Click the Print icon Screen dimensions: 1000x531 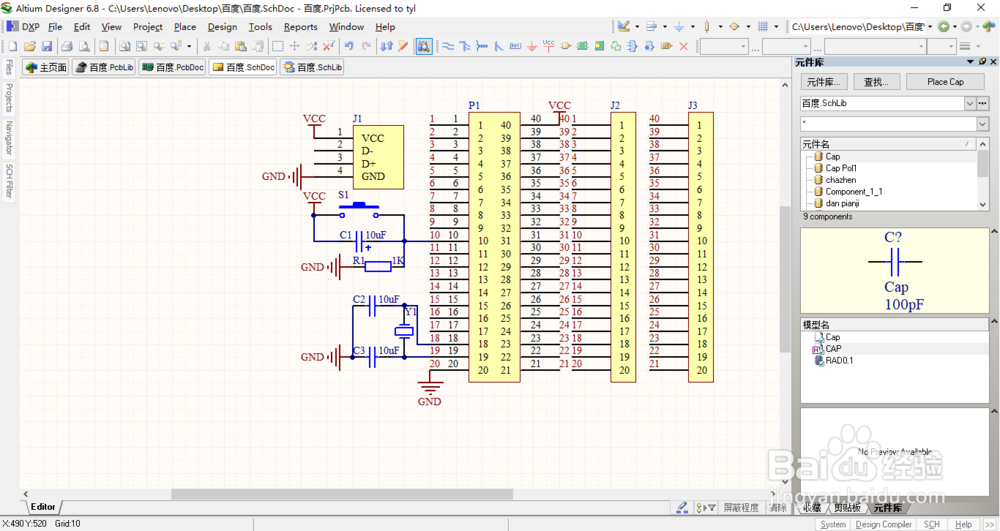click(66, 46)
